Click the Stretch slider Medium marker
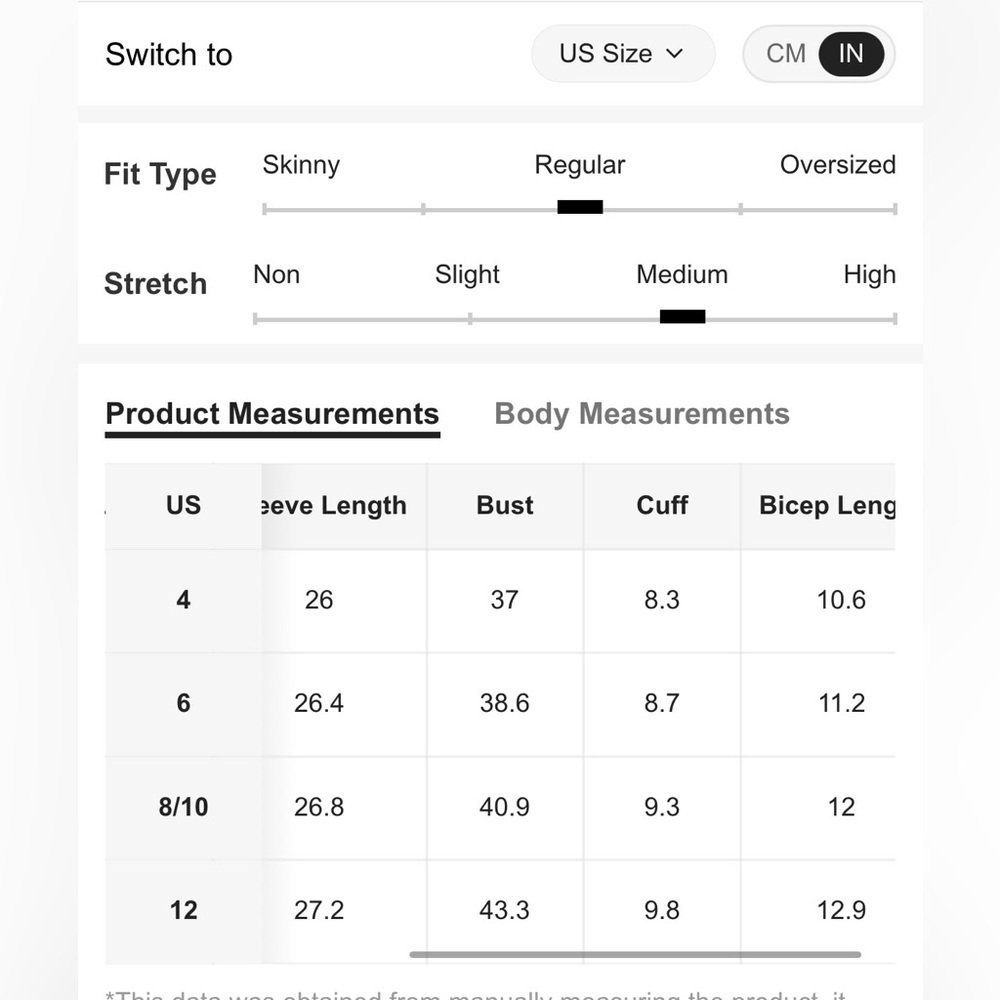The width and height of the screenshot is (1000, 1000). click(x=682, y=316)
